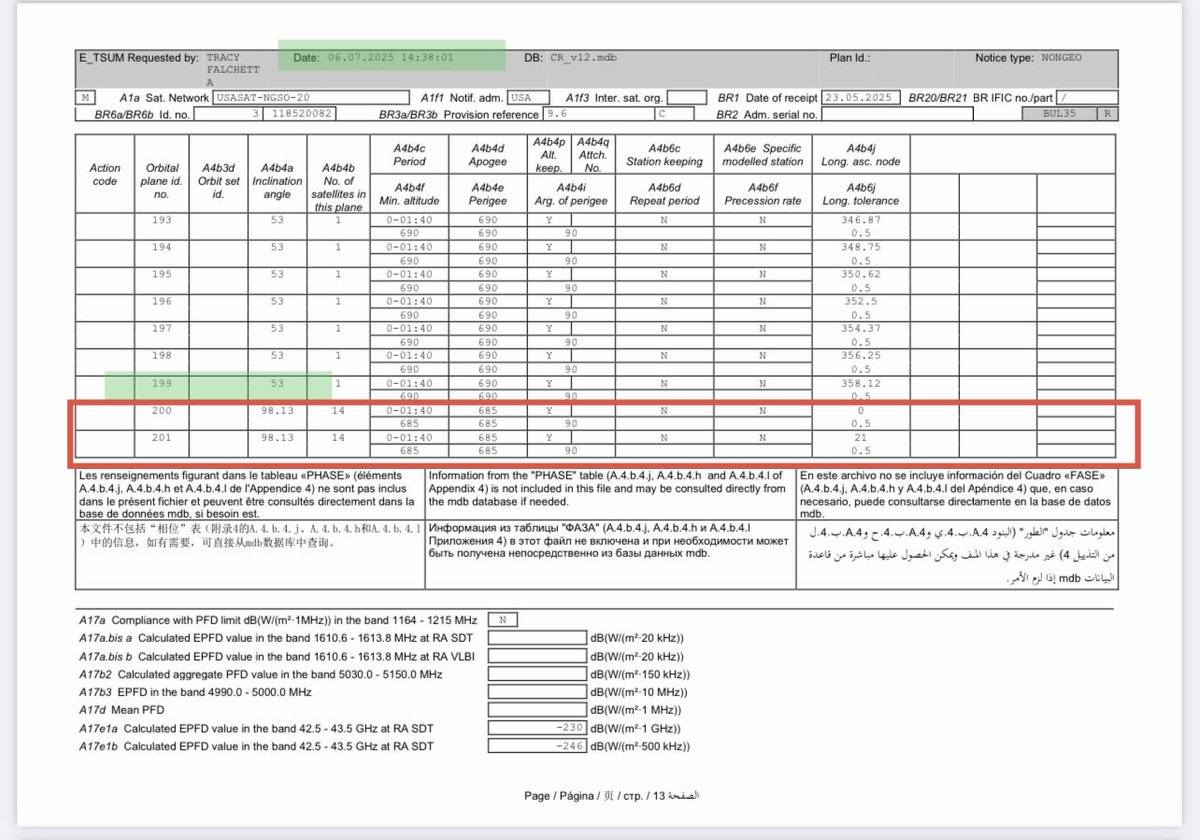Click the date of receipt 23.05.2025

point(860,98)
